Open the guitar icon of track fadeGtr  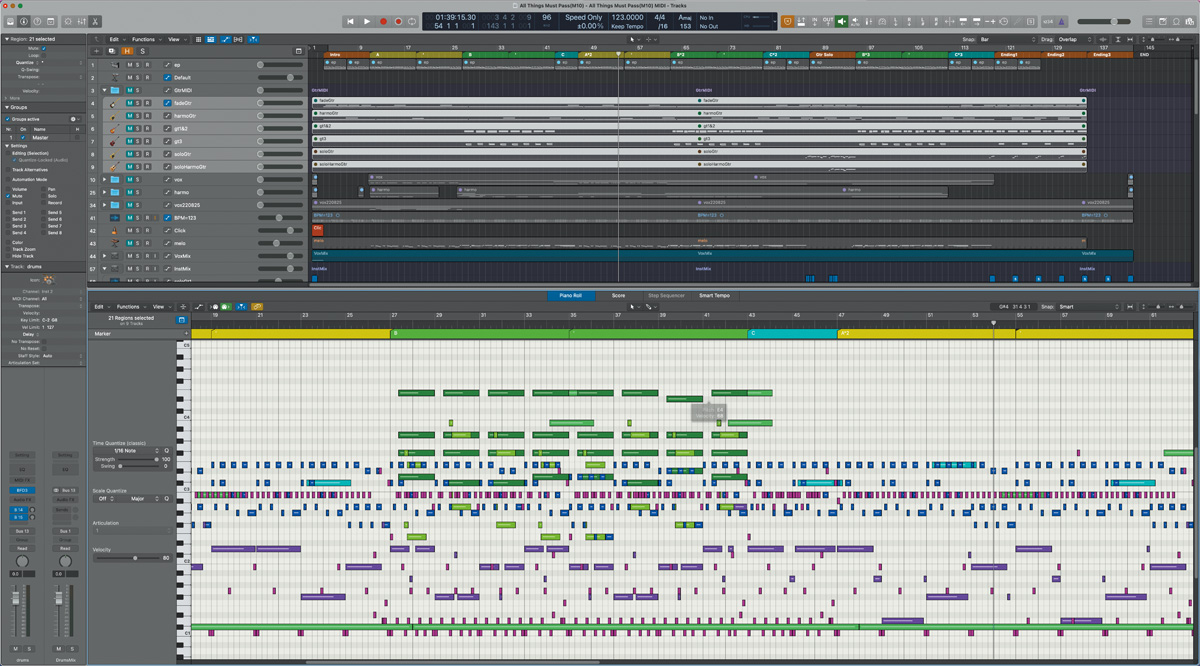(114, 103)
